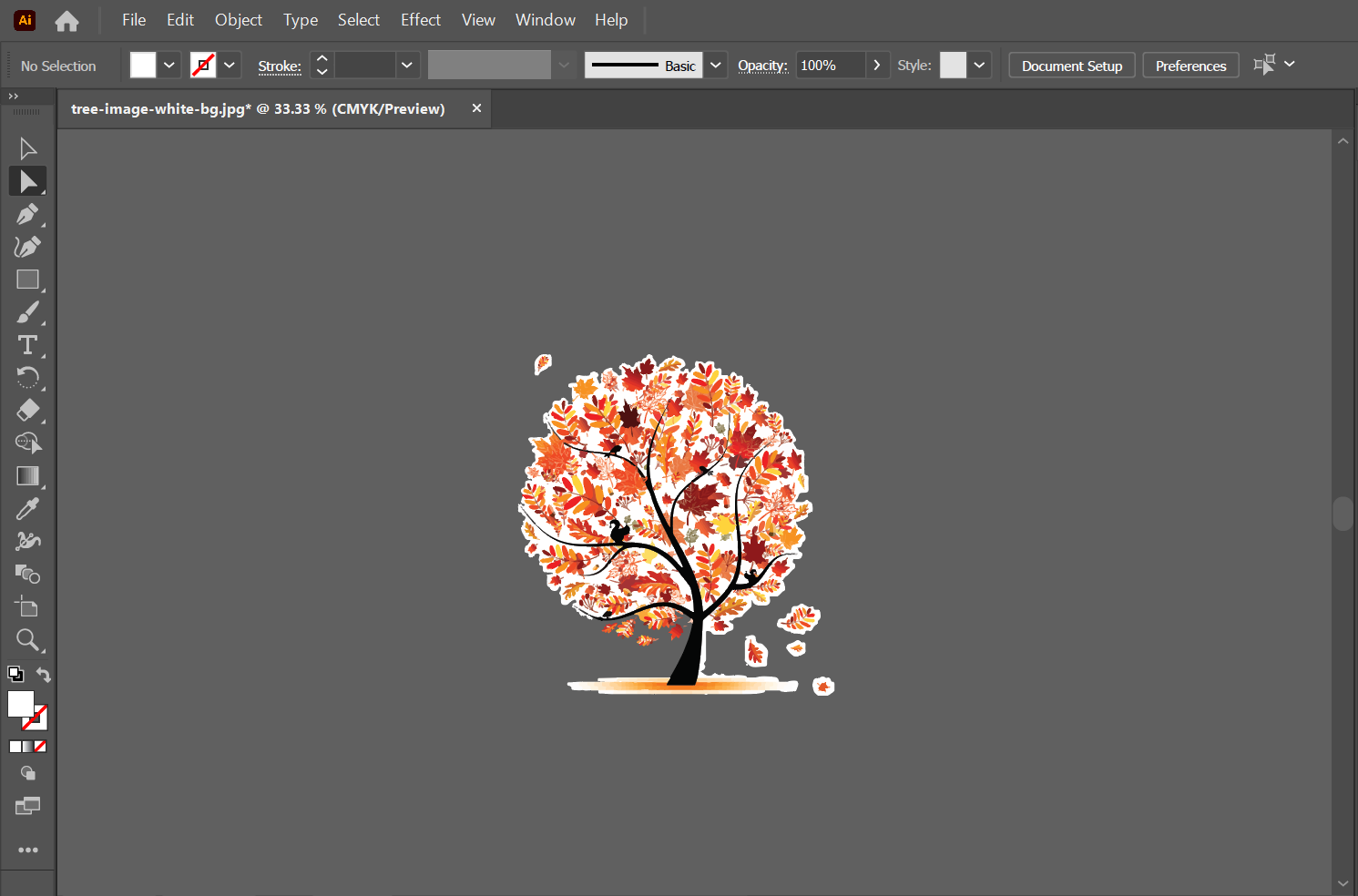
Task: Toggle default fill and stroke colors
Action: pyautogui.click(x=15, y=674)
